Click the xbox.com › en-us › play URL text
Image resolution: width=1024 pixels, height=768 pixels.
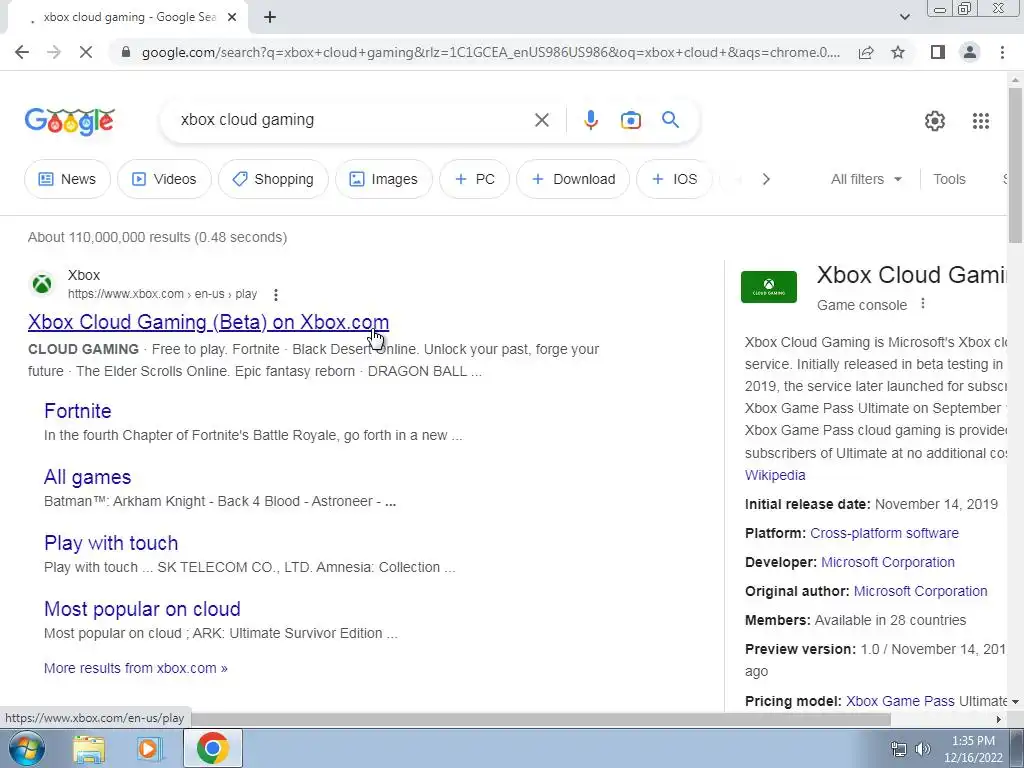tap(163, 294)
